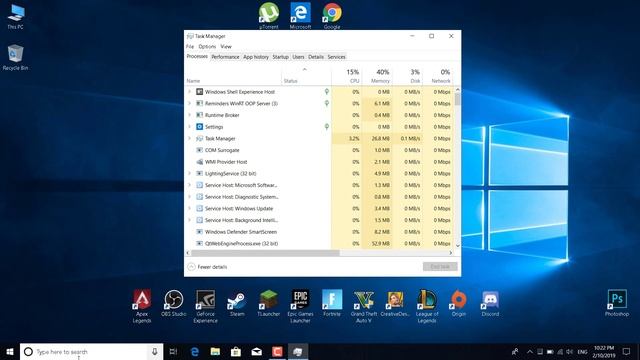Select the OBS Studio shortcut
The width and height of the screenshot is (640, 360).
pos(173,303)
